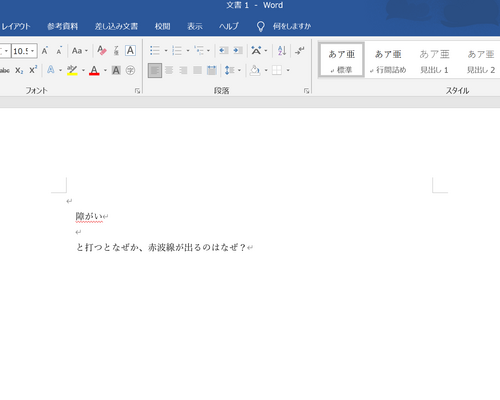This screenshot has height=400, width=500.
Task: Apply the 見出し 1 style
Action: [x=434, y=61]
